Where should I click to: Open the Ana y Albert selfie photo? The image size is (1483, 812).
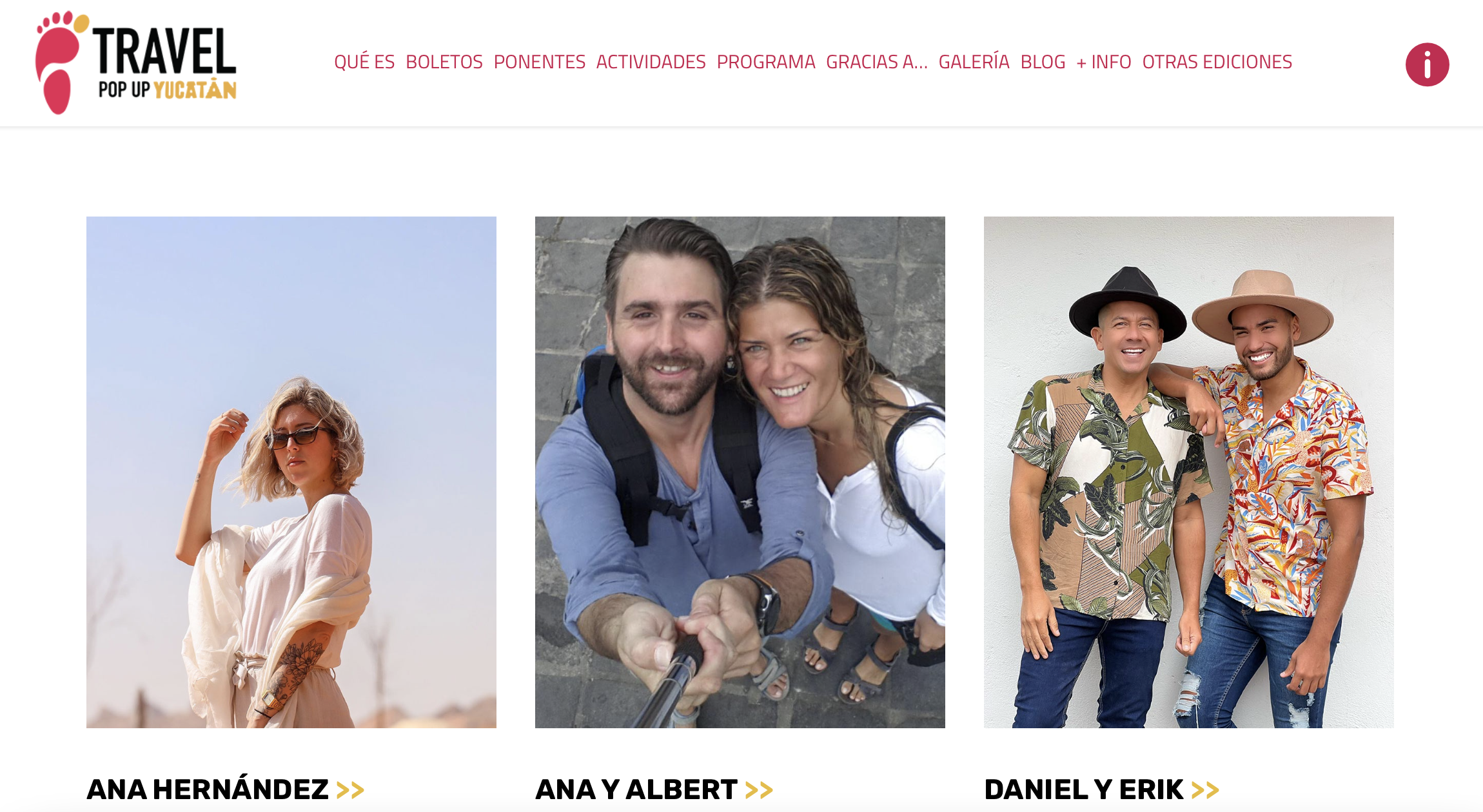click(x=740, y=472)
